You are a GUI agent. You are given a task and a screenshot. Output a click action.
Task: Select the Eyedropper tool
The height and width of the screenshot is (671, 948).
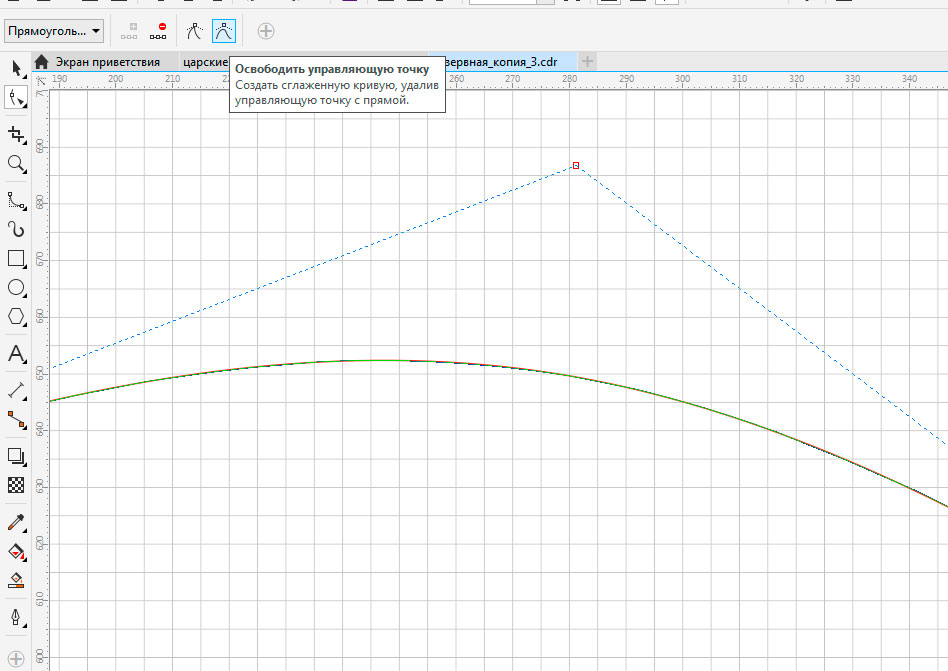click(16, 522)
